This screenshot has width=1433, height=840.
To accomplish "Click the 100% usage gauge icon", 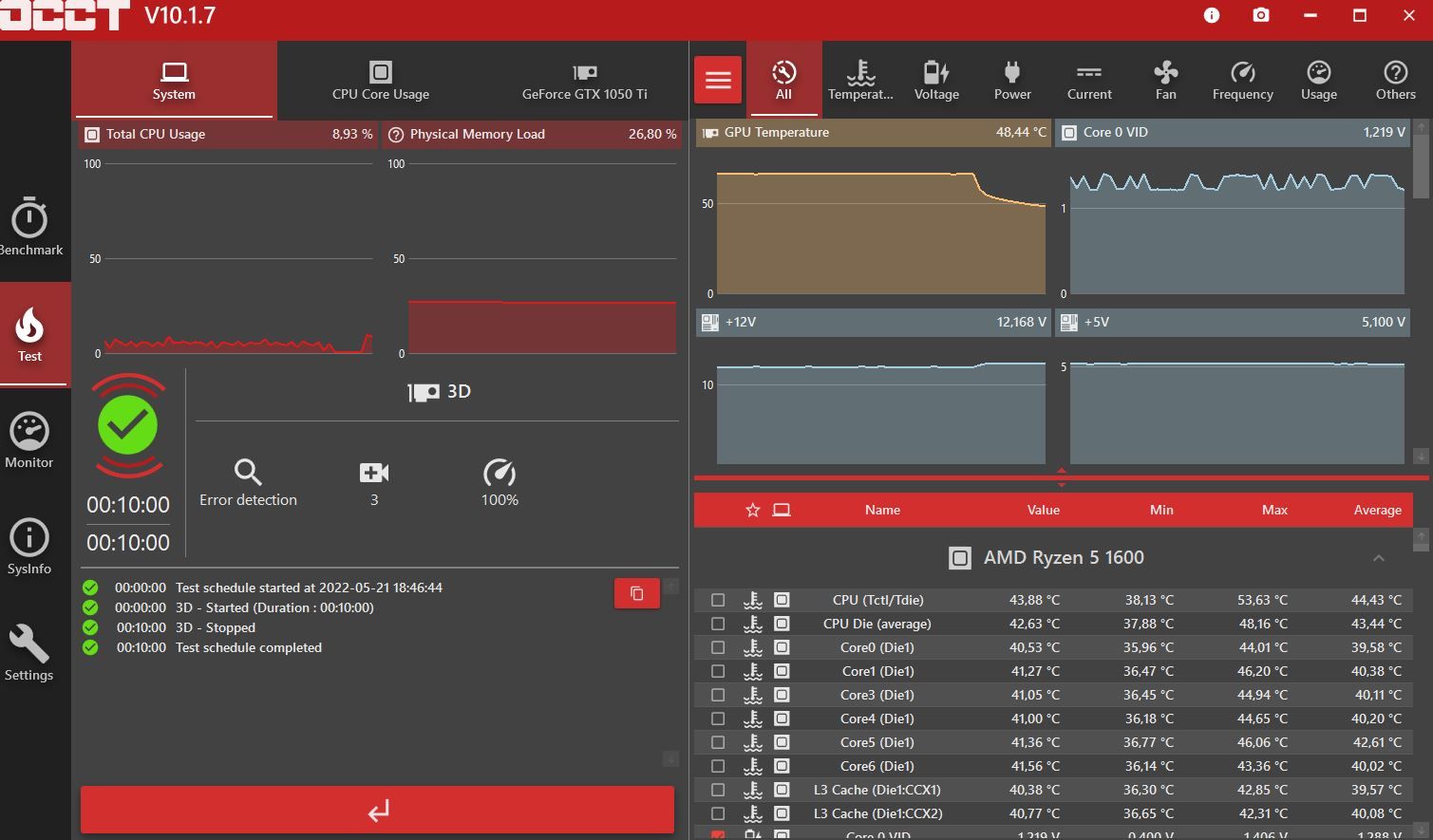I will tap(500, 472).
